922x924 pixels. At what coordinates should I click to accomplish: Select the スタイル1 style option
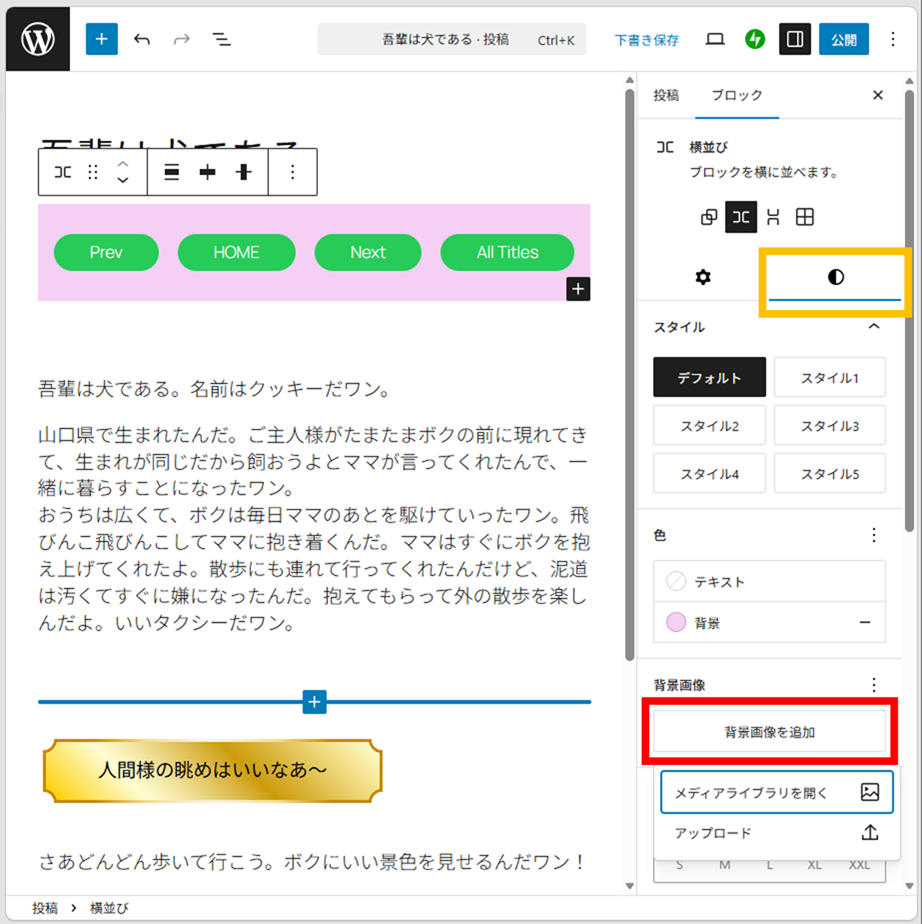(x=829, y=378)
